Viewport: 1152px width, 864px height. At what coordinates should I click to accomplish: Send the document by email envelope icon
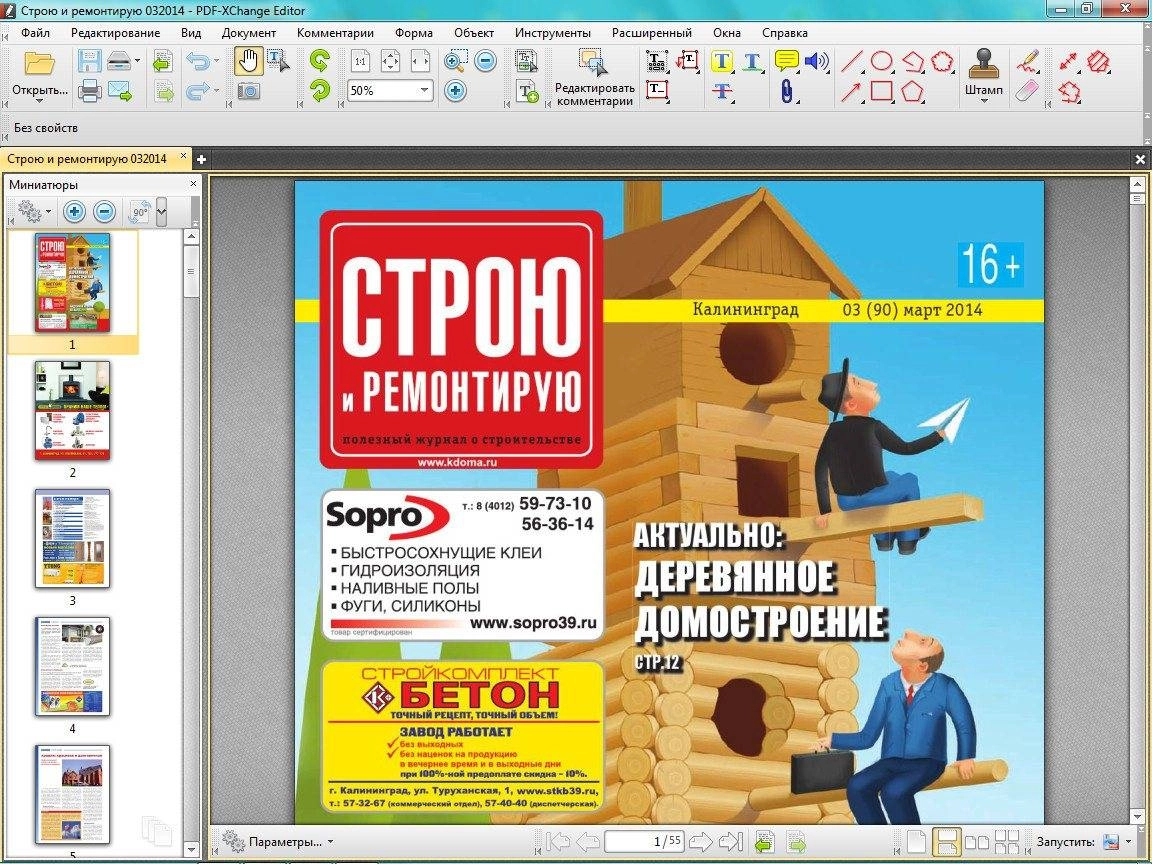[119, 91]
